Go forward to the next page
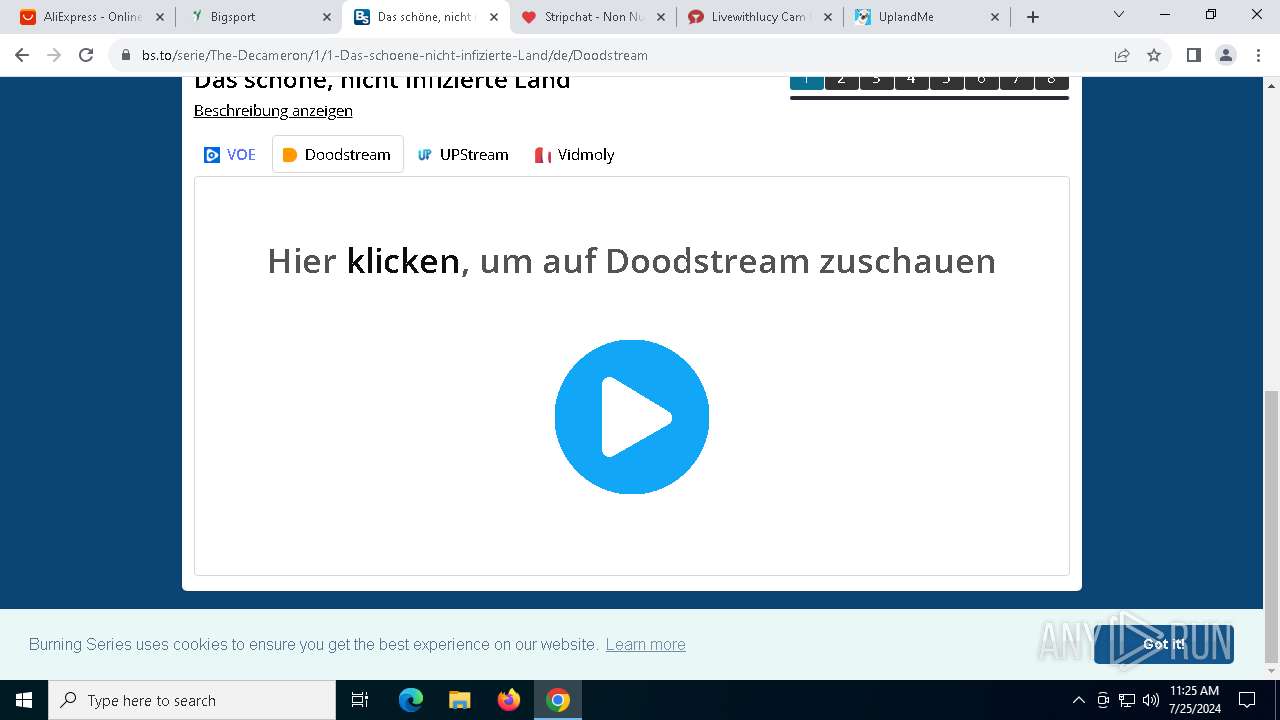Screen dimensions: 1280x720 coord(54,55)
